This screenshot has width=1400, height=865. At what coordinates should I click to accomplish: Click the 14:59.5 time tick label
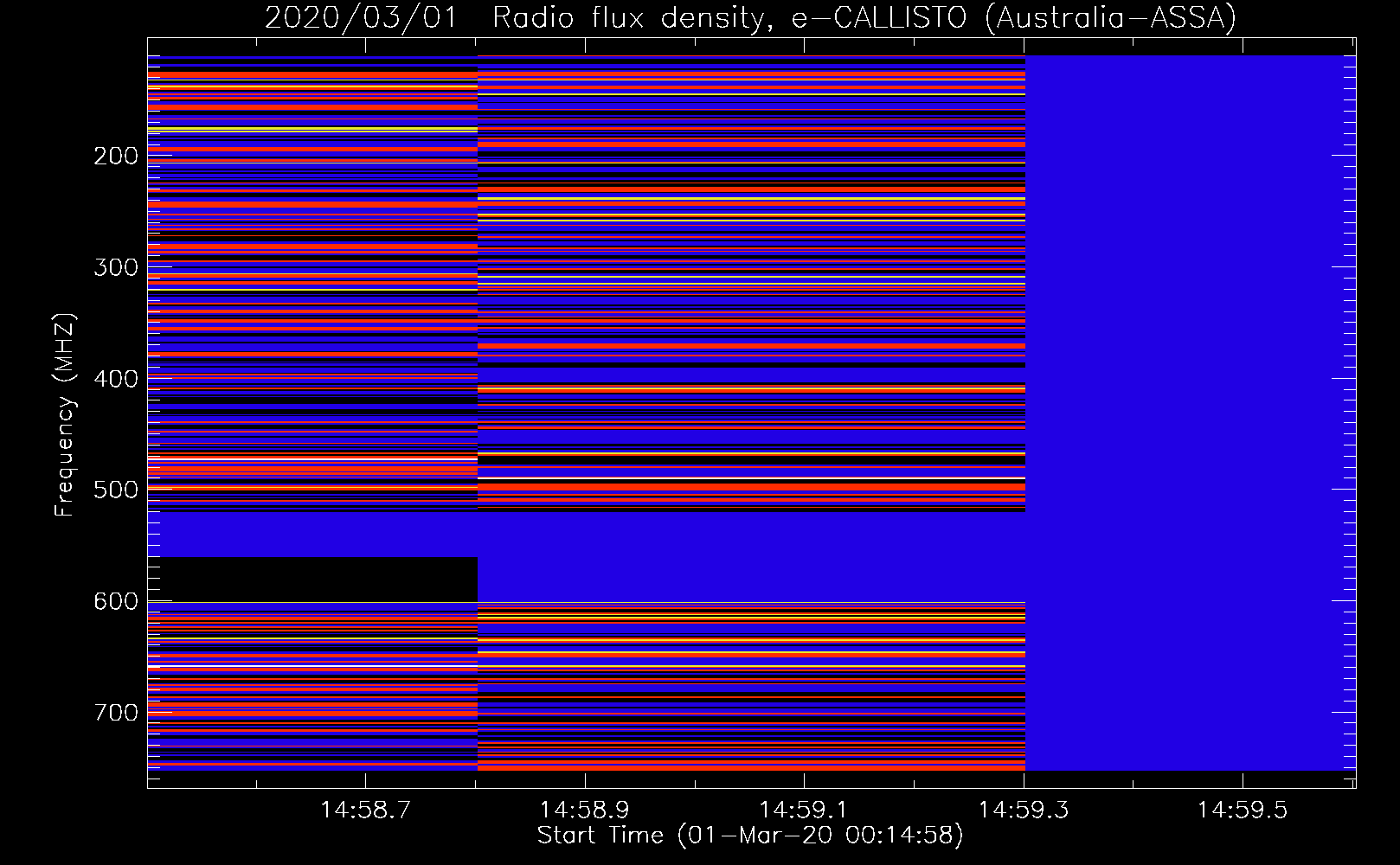pos(1243,811)
